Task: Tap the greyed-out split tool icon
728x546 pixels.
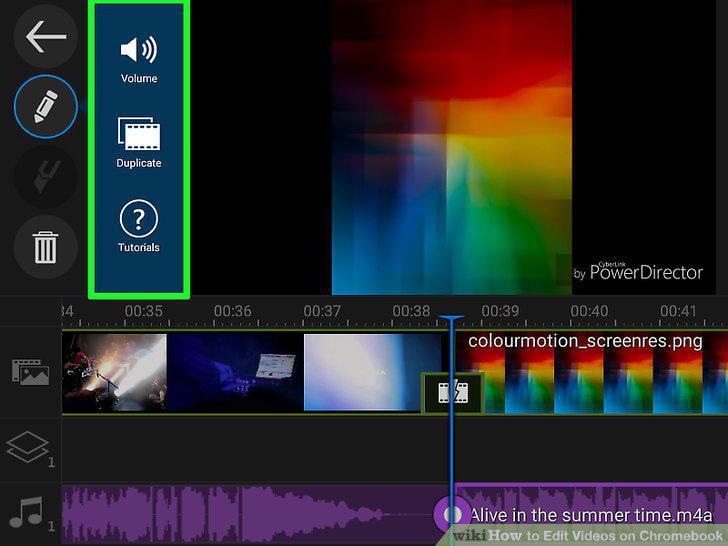Action: 46,176
